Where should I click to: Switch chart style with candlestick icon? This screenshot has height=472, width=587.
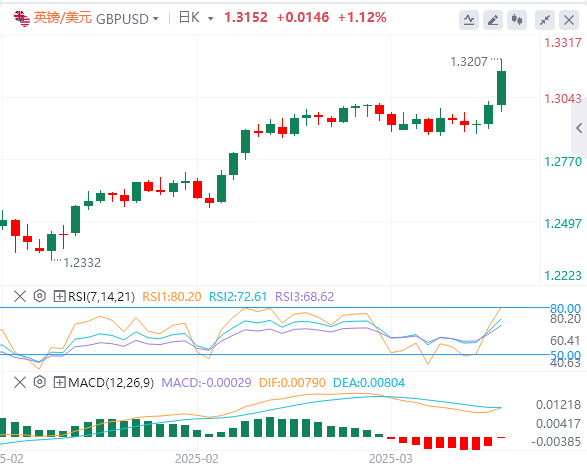point(517,20)
